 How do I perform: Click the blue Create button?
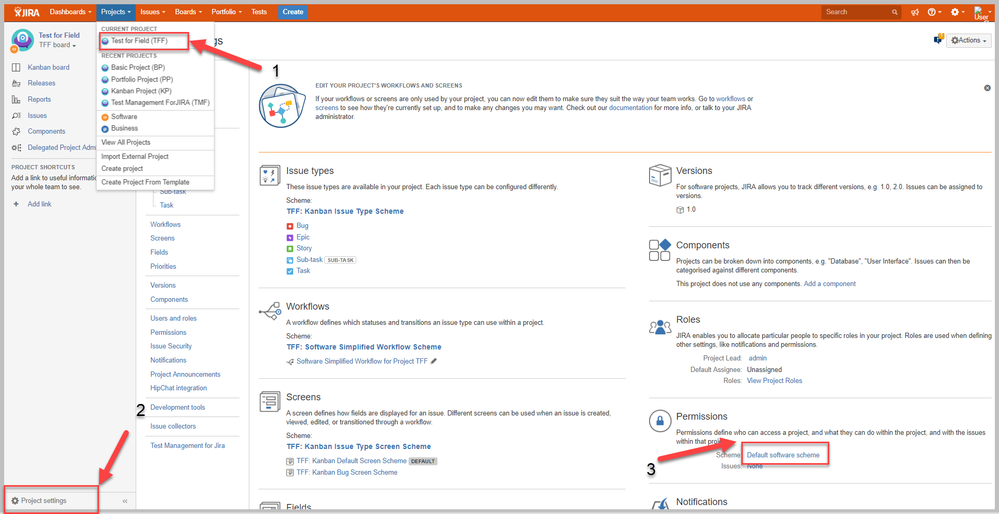point(293,11)
